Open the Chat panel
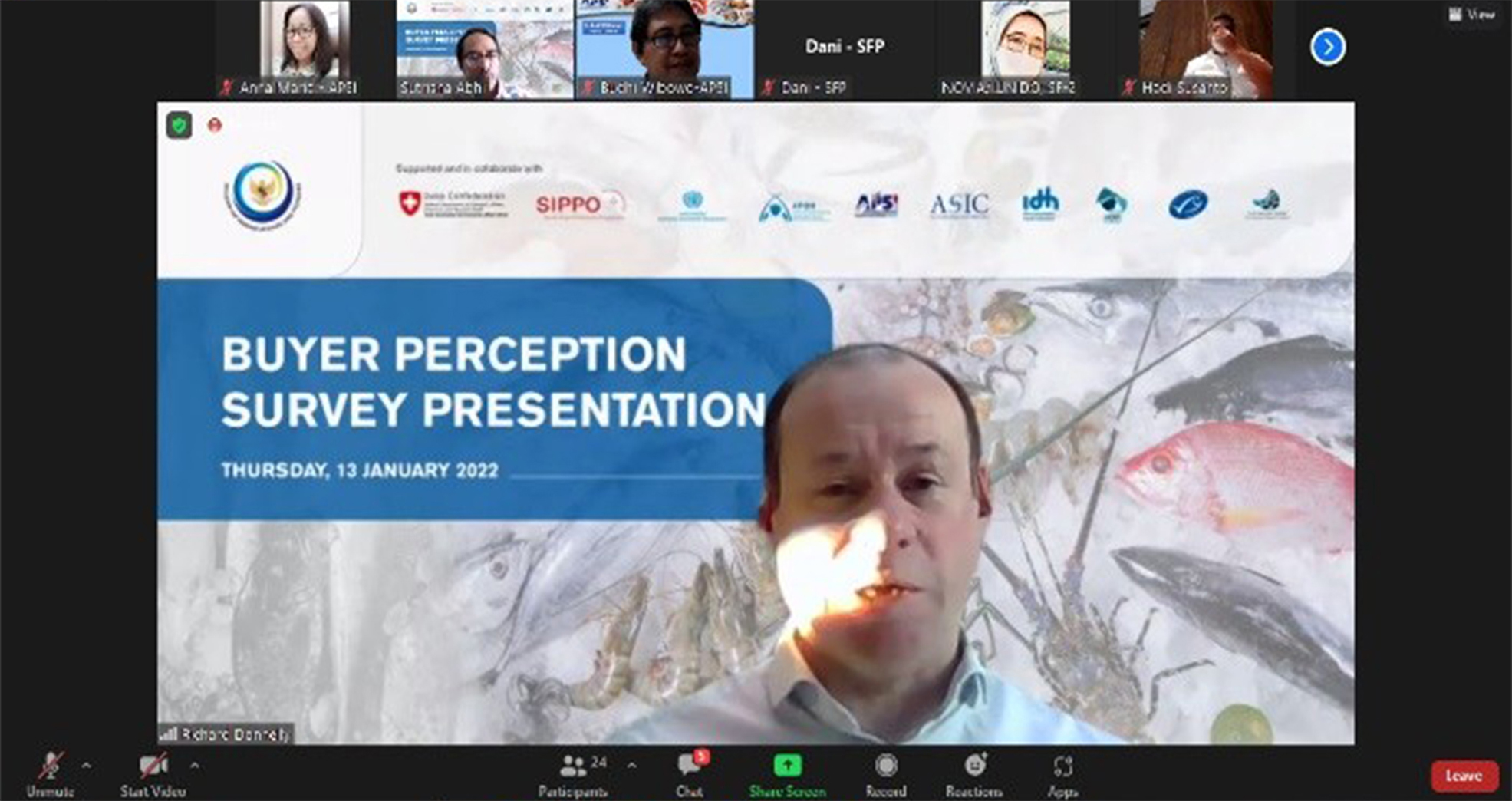 pyautogui.click(x=689, y=766)
